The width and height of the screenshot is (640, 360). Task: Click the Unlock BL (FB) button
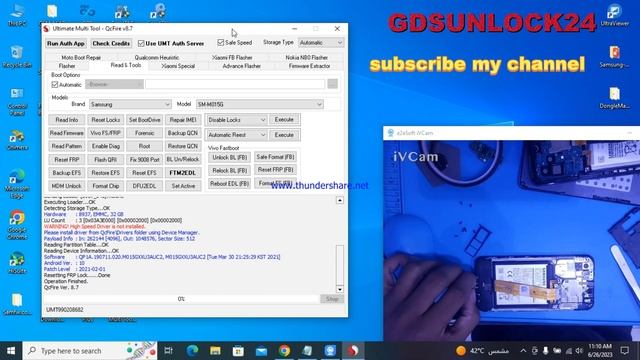click(230, 157)
